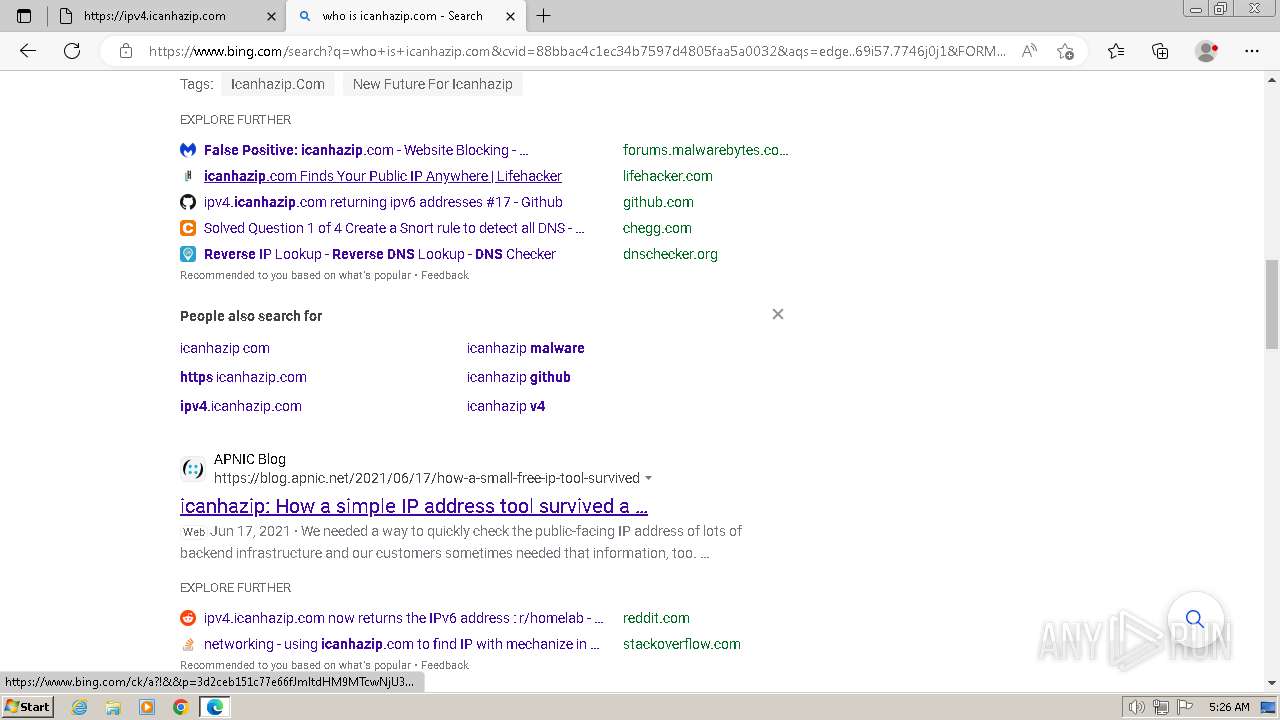Viewport: 1280px width, 720px height.
Task: View site information lock icon
Action: pos(126,51)
